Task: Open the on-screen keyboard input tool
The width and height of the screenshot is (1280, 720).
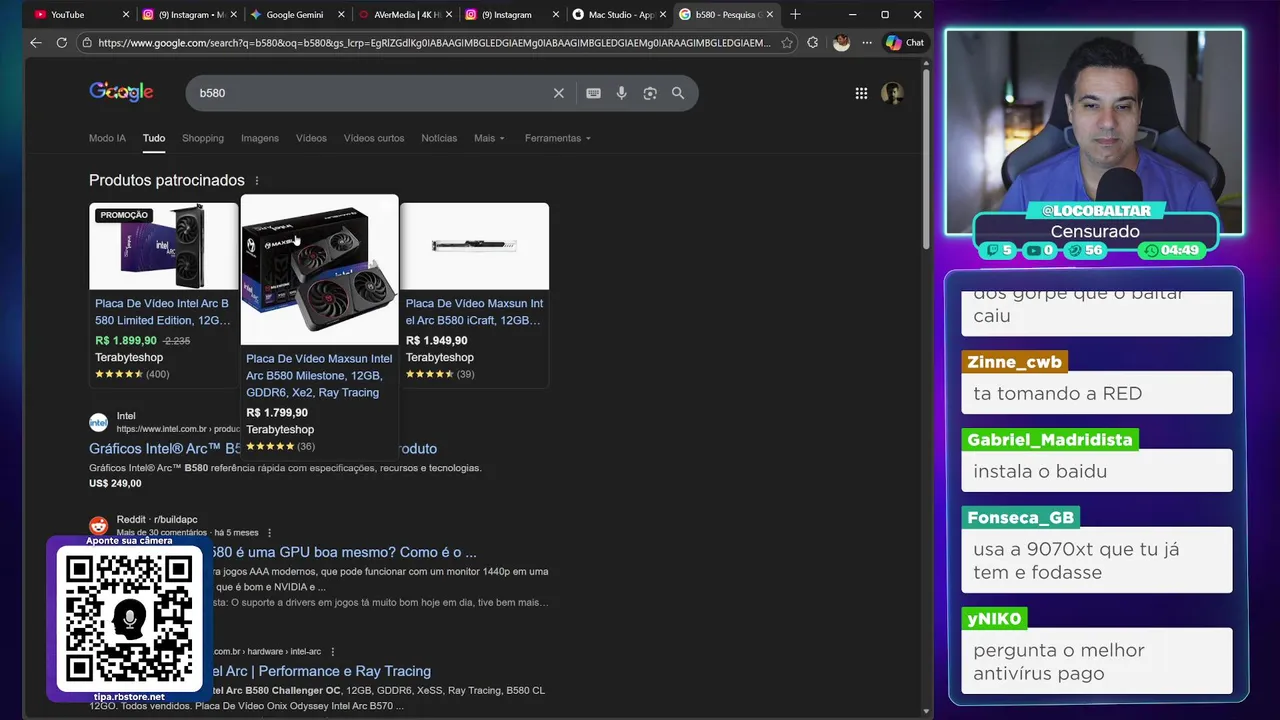Action: click(593, 93)
